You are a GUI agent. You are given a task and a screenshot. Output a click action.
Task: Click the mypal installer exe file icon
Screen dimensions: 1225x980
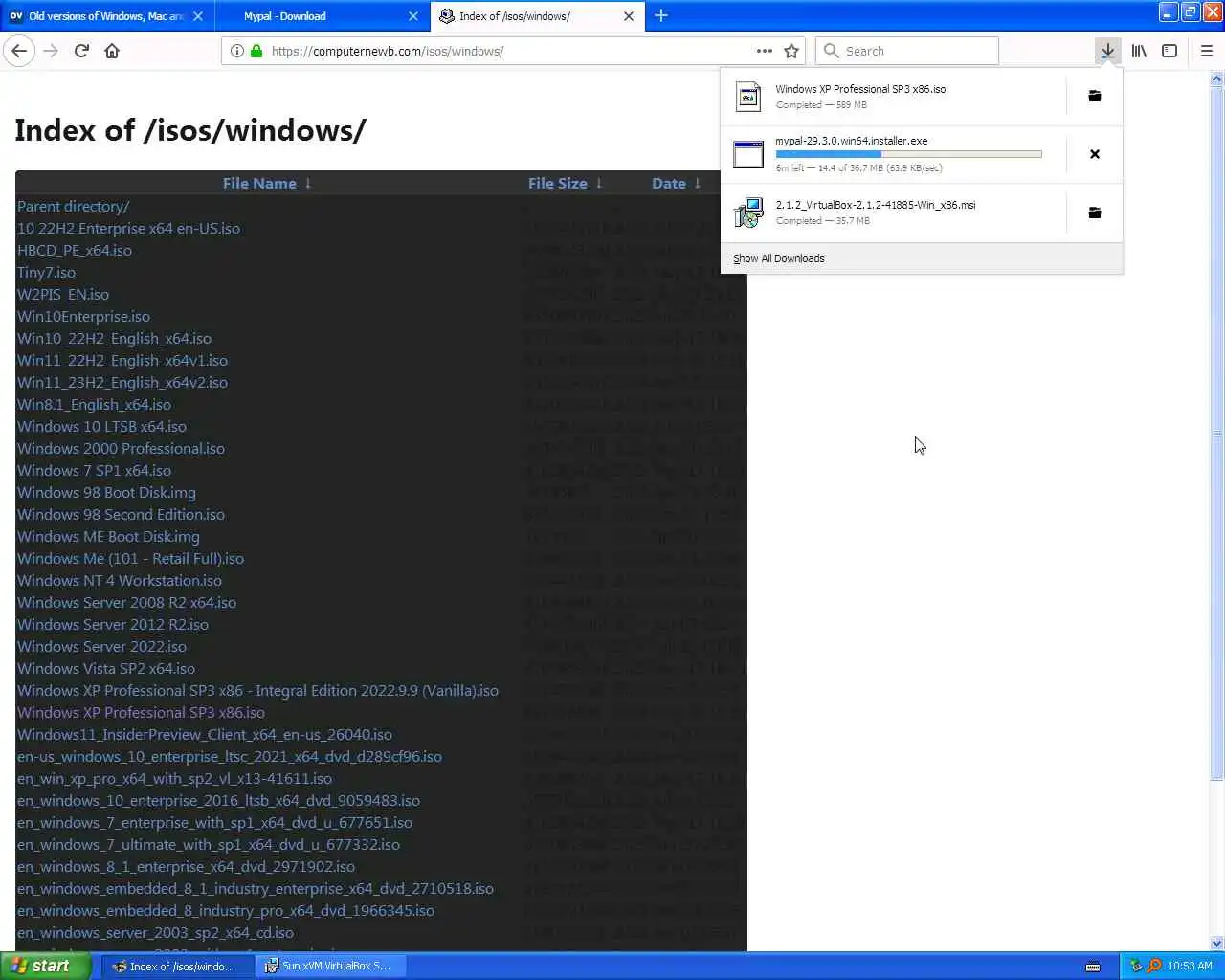[748, 154]
